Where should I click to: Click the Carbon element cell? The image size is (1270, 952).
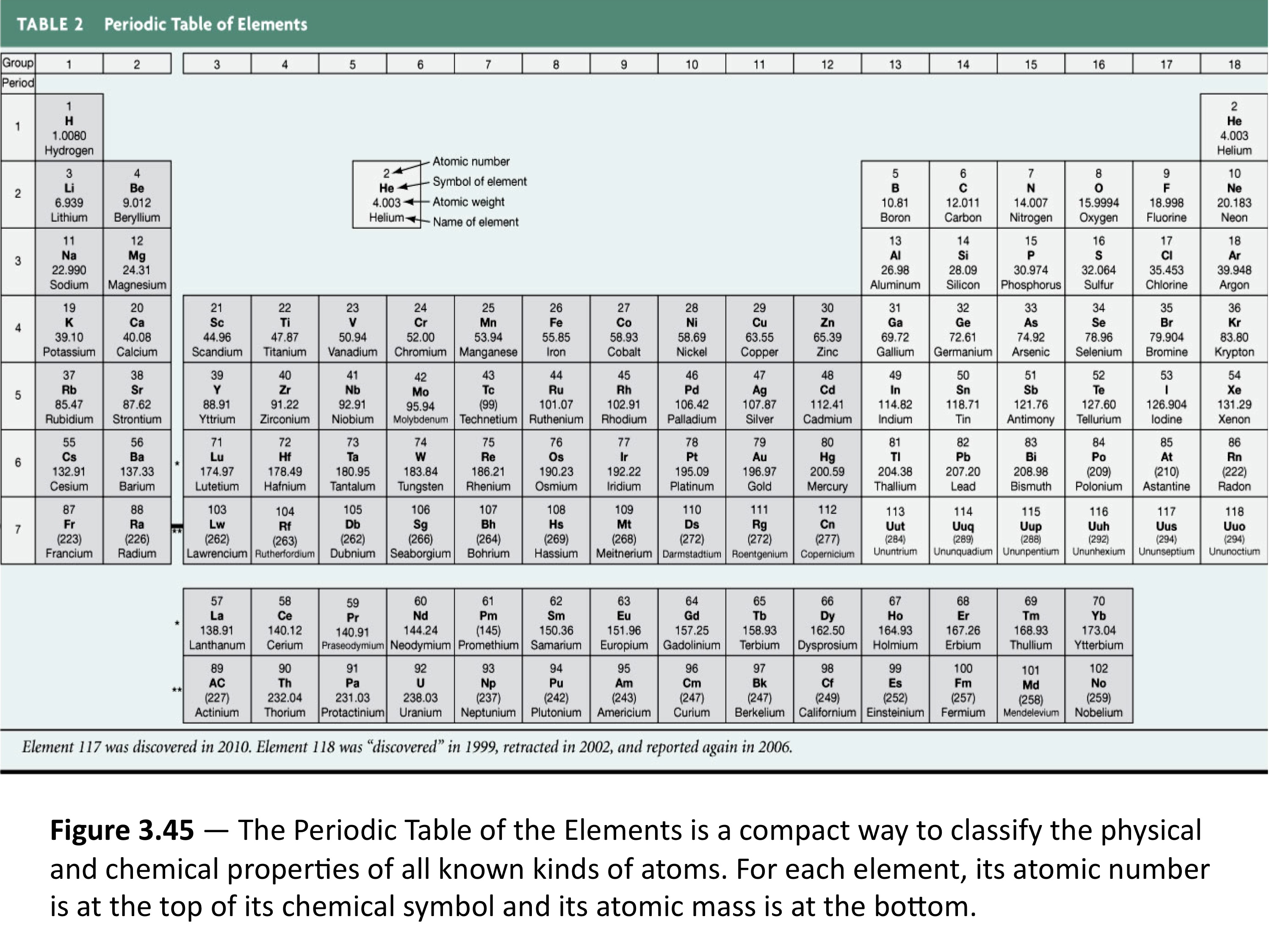point(963,195)
